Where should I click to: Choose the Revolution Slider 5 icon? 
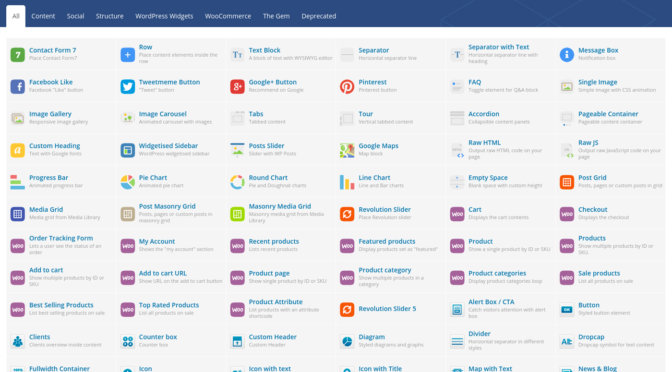[x=347, y=309]
